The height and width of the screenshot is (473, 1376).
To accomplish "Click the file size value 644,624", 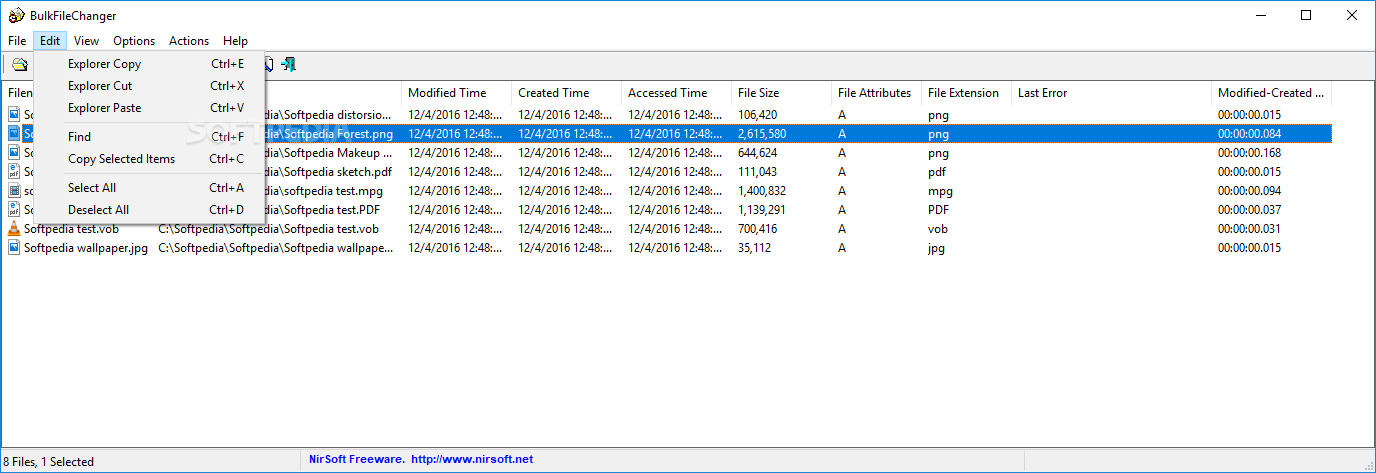I will pyautogui.click(x=757, y=153).
